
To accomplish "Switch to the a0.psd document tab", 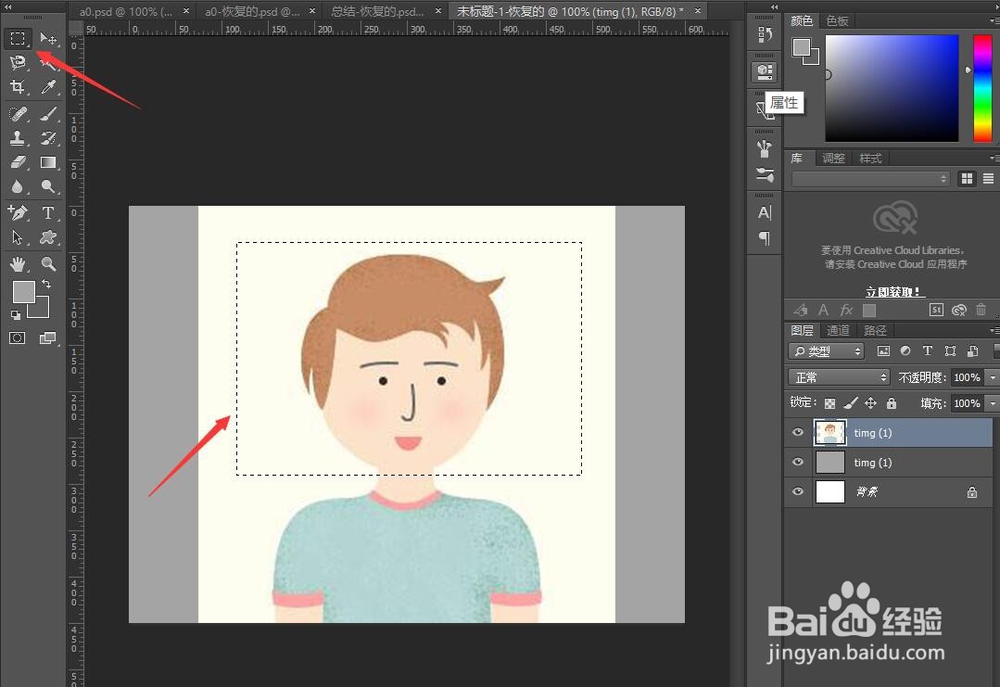I will [126, 11].
